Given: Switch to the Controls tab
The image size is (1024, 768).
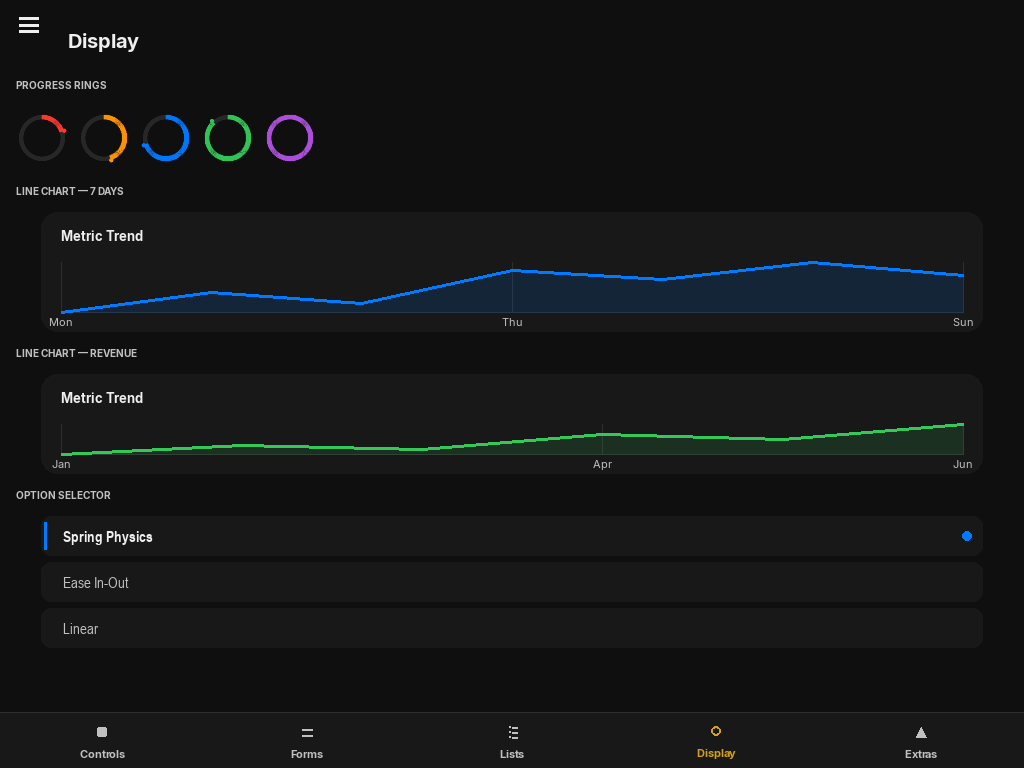Looking at the screenshot, I should click(x=102, y=742).
